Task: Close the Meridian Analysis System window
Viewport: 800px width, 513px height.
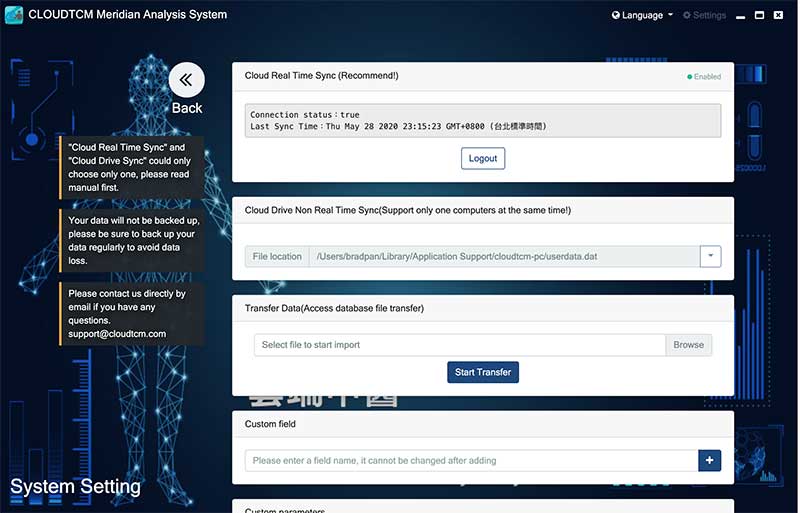Action: tap(781, 16)
